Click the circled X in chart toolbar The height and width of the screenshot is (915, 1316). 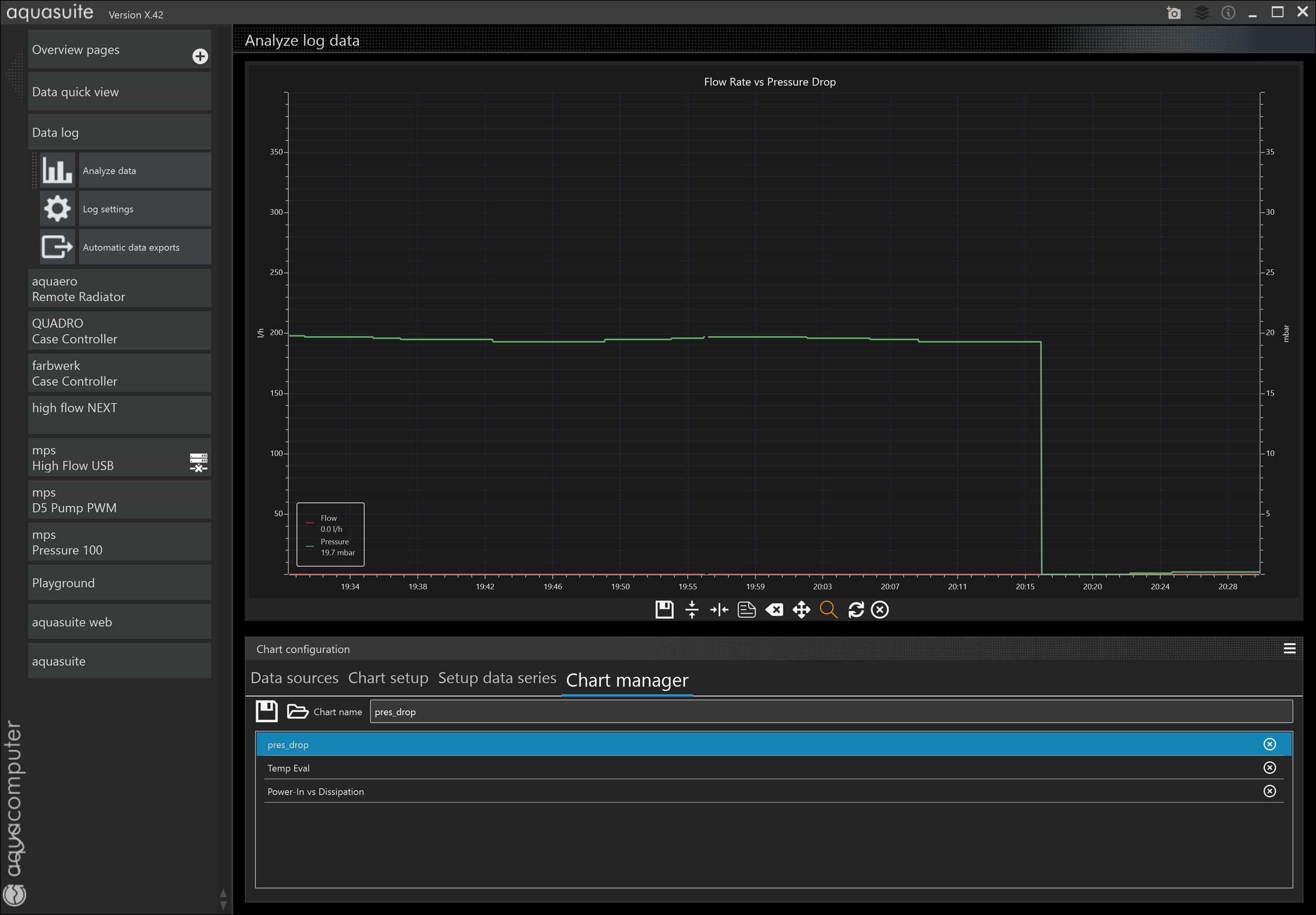[880, 609]
